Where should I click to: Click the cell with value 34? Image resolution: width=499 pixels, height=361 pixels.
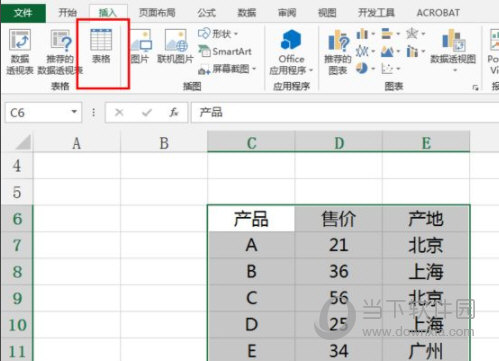pos(339,350)
